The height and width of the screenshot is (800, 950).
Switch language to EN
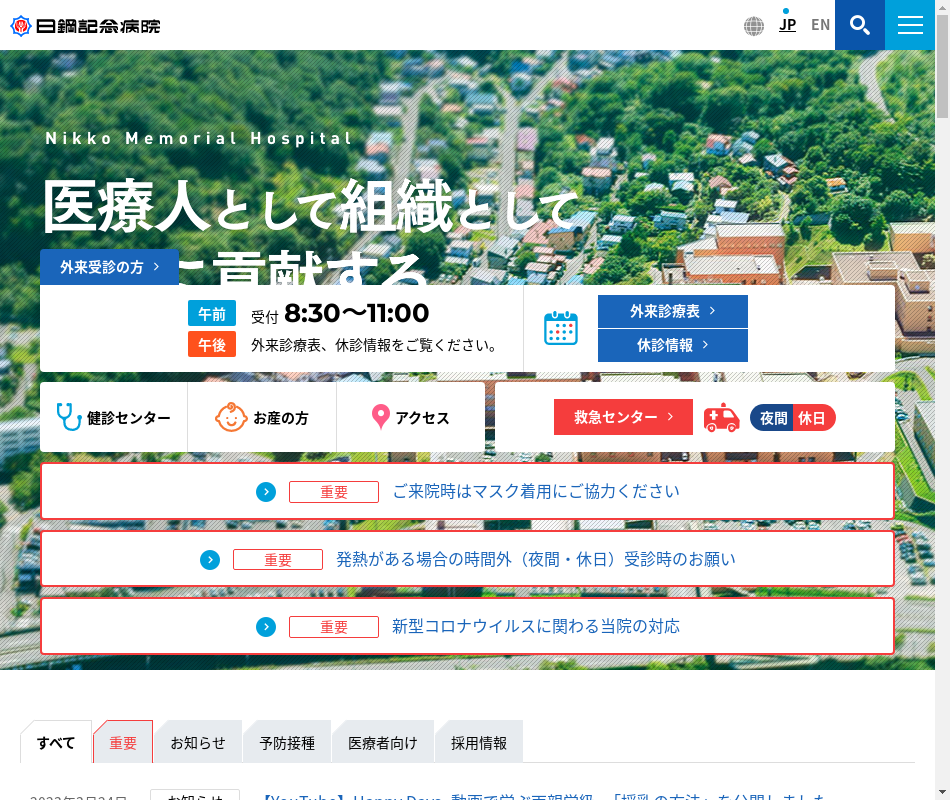(x=820, y=25)
